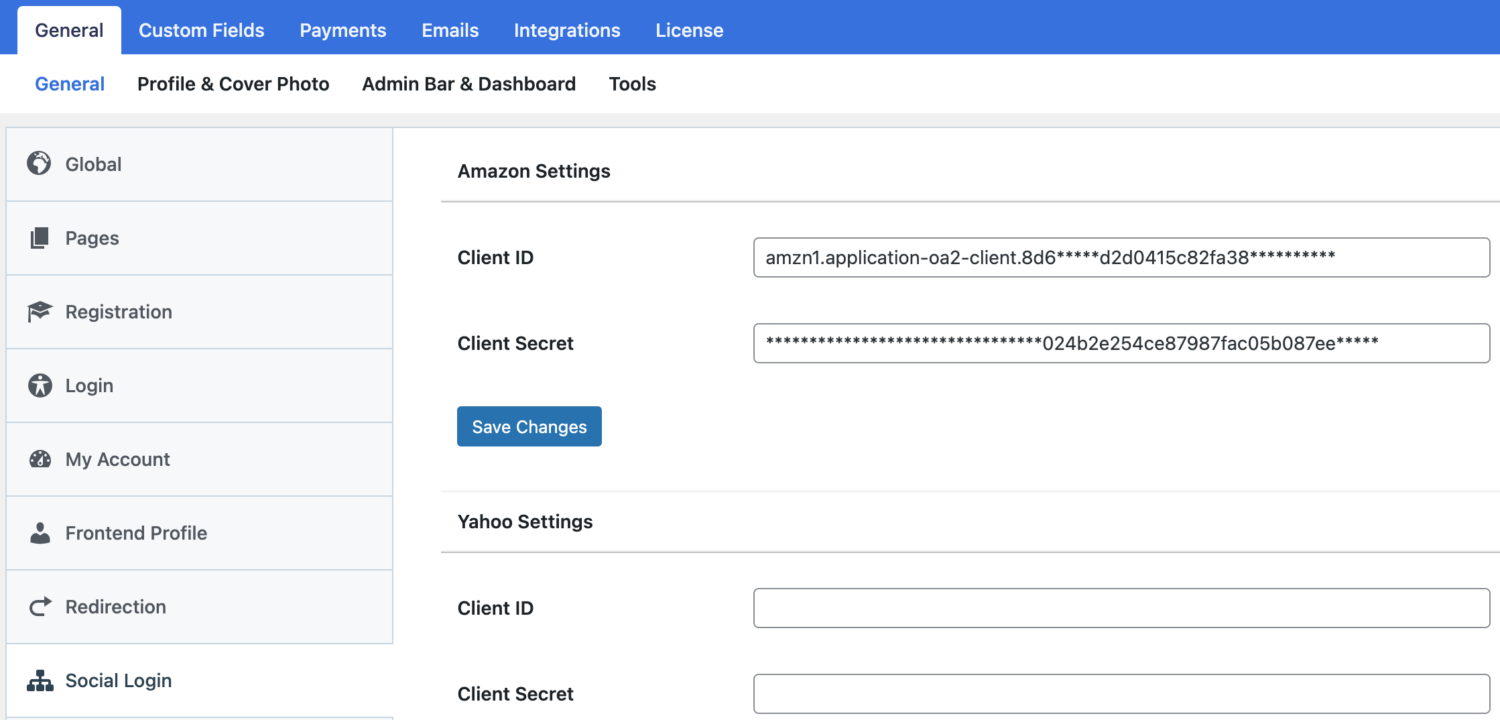
Task: Switch to the top General tab
Action: pos(69,30)
